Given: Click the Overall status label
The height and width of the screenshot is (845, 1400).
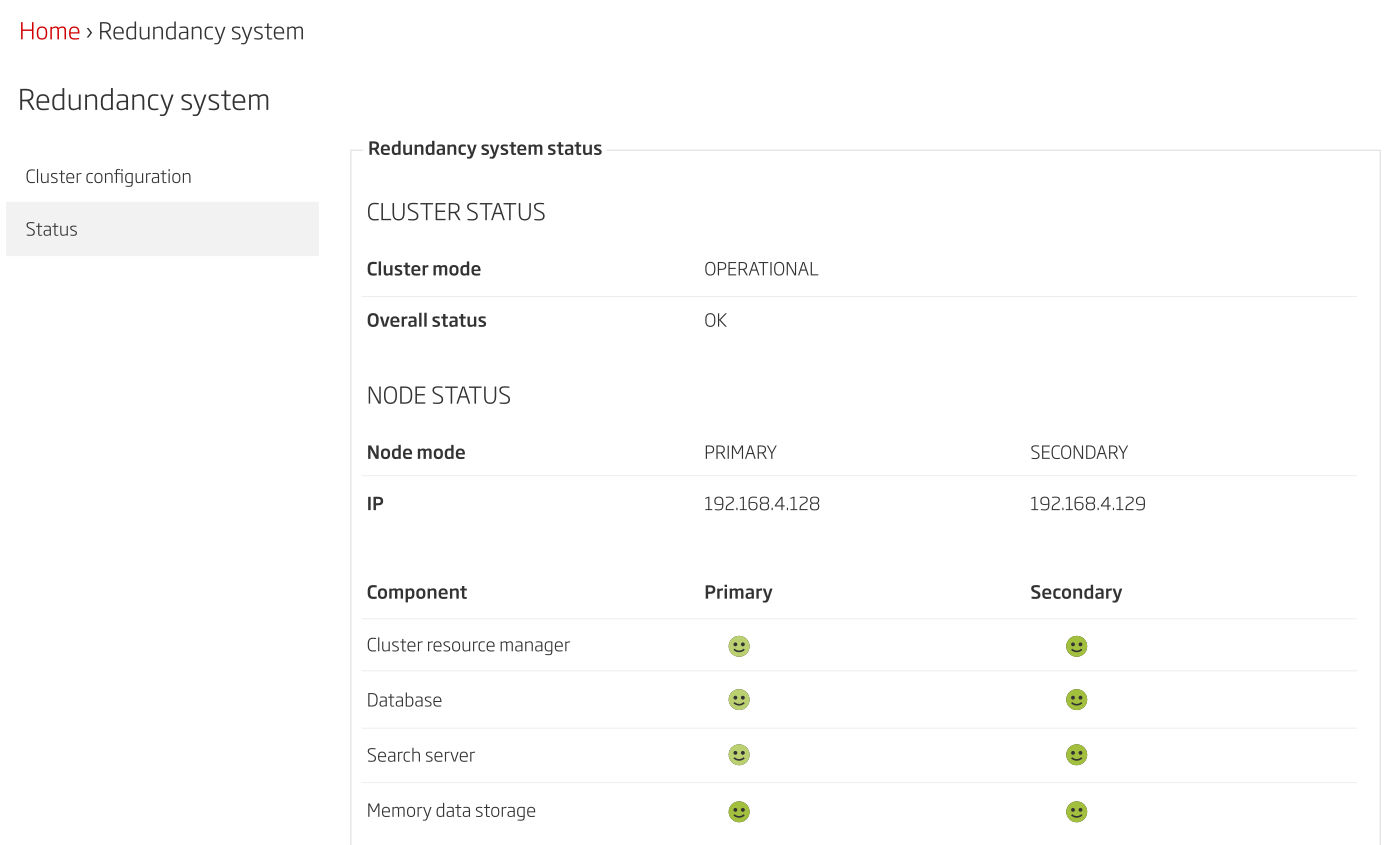Looking at the screenshot, I should click(427, 321).
